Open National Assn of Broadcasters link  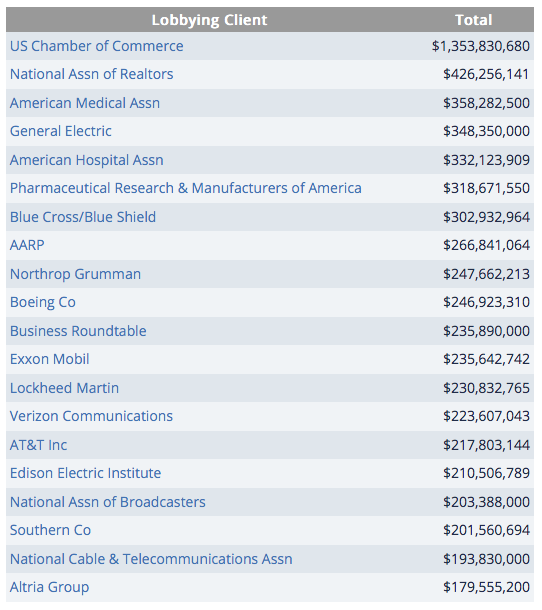107,502
